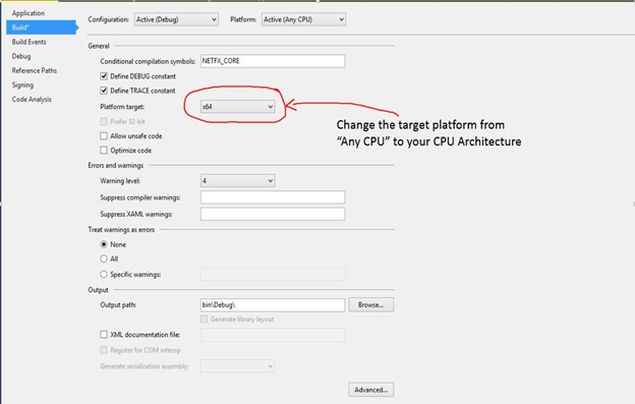Go to the Signing tab

pyautogui.click(x=22, y=85)
